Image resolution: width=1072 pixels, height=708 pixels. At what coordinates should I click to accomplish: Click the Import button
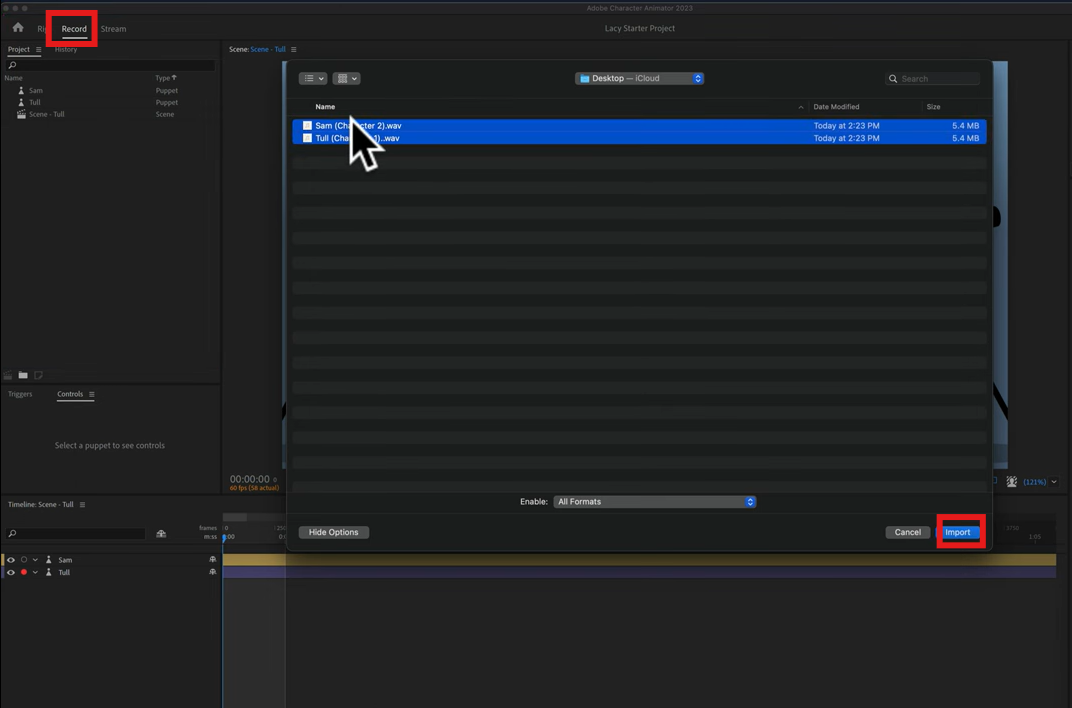[x=959, y=532]
